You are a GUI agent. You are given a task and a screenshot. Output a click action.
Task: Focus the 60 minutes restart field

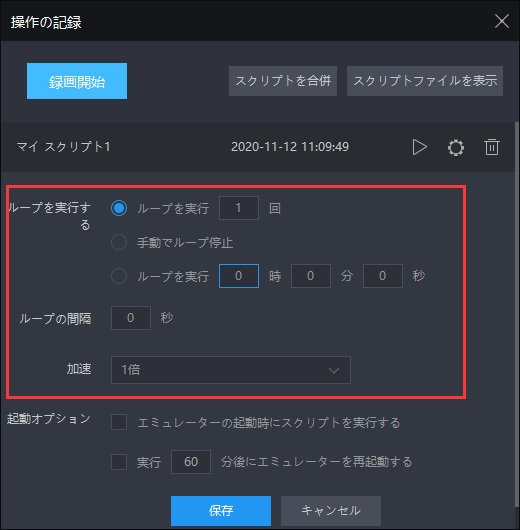tap(191, 462)
